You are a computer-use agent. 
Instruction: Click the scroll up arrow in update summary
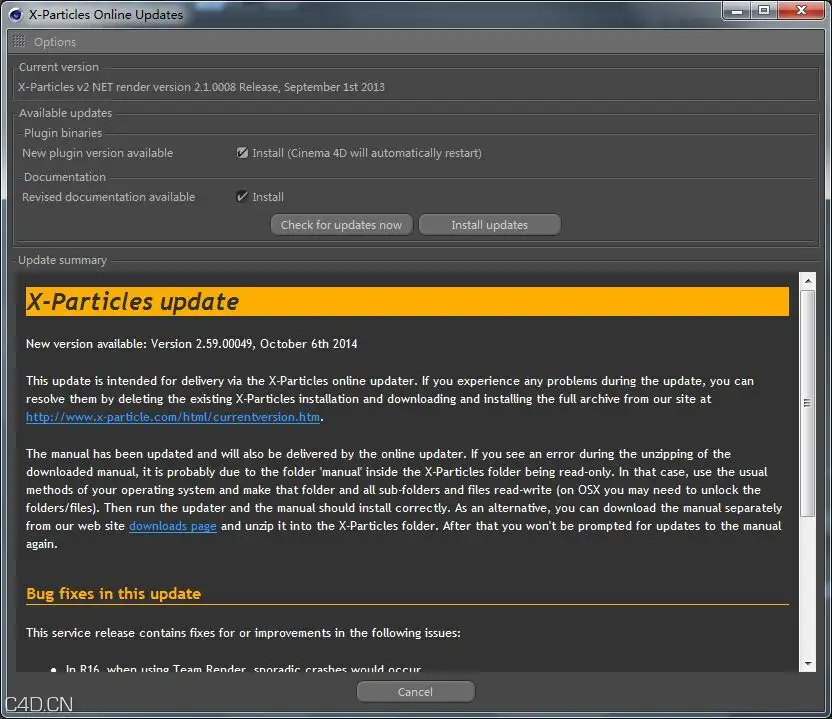(x=808, y=281)
